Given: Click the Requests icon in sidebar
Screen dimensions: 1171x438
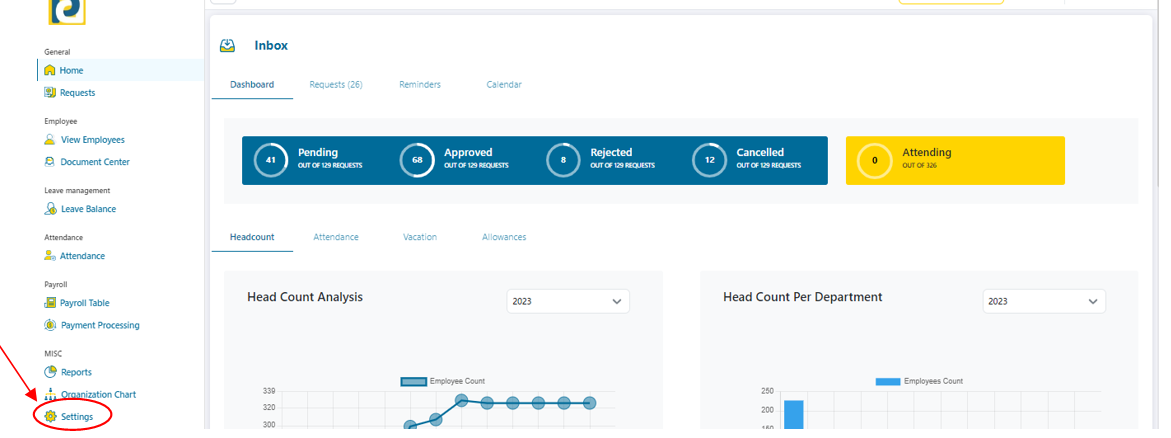Looking at the screenshot, I should pos(50,93).
